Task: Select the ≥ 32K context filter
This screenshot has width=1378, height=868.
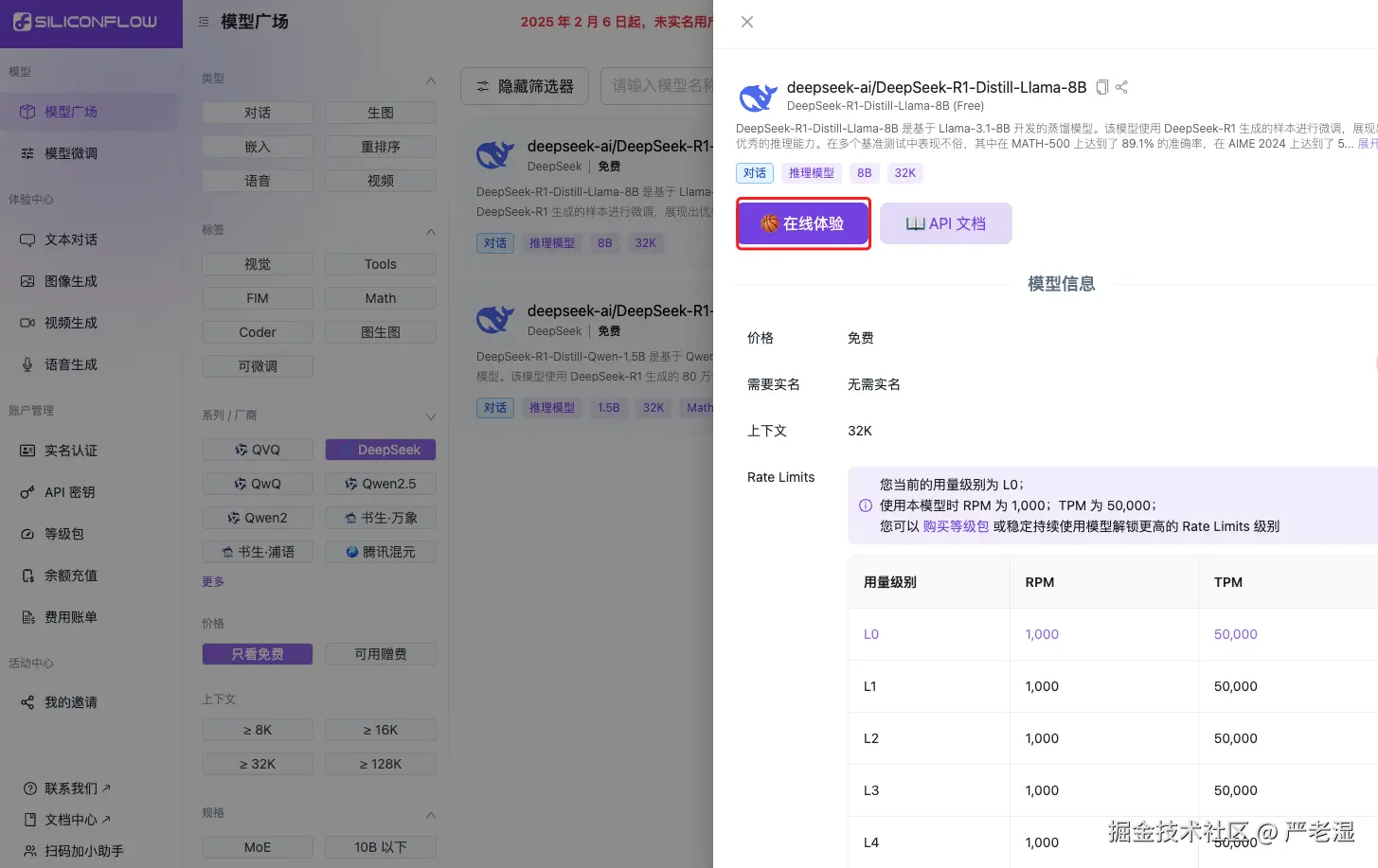Action: pos(258,764)
